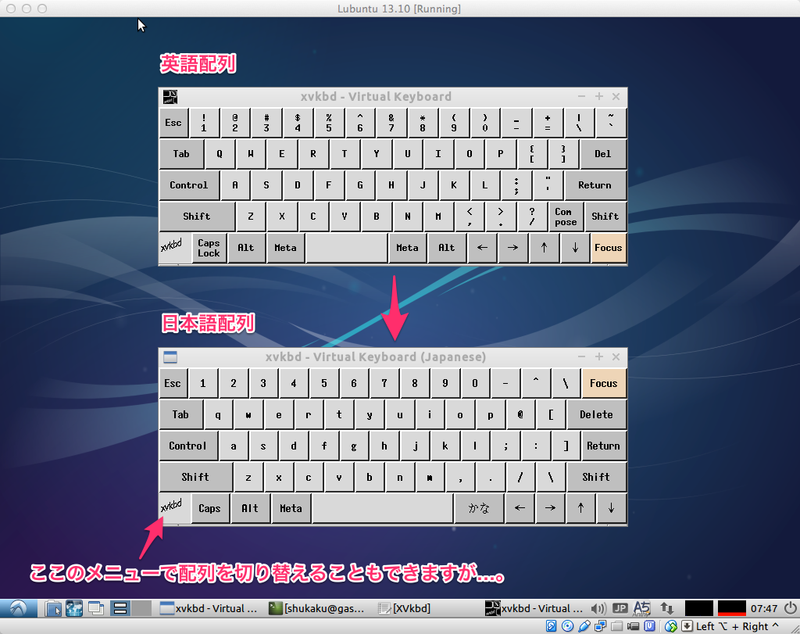Screen dimensions: 800x634
Task: Activate the shukaku@gas terminal taskbar entry
Action: [x=316, y=608]
